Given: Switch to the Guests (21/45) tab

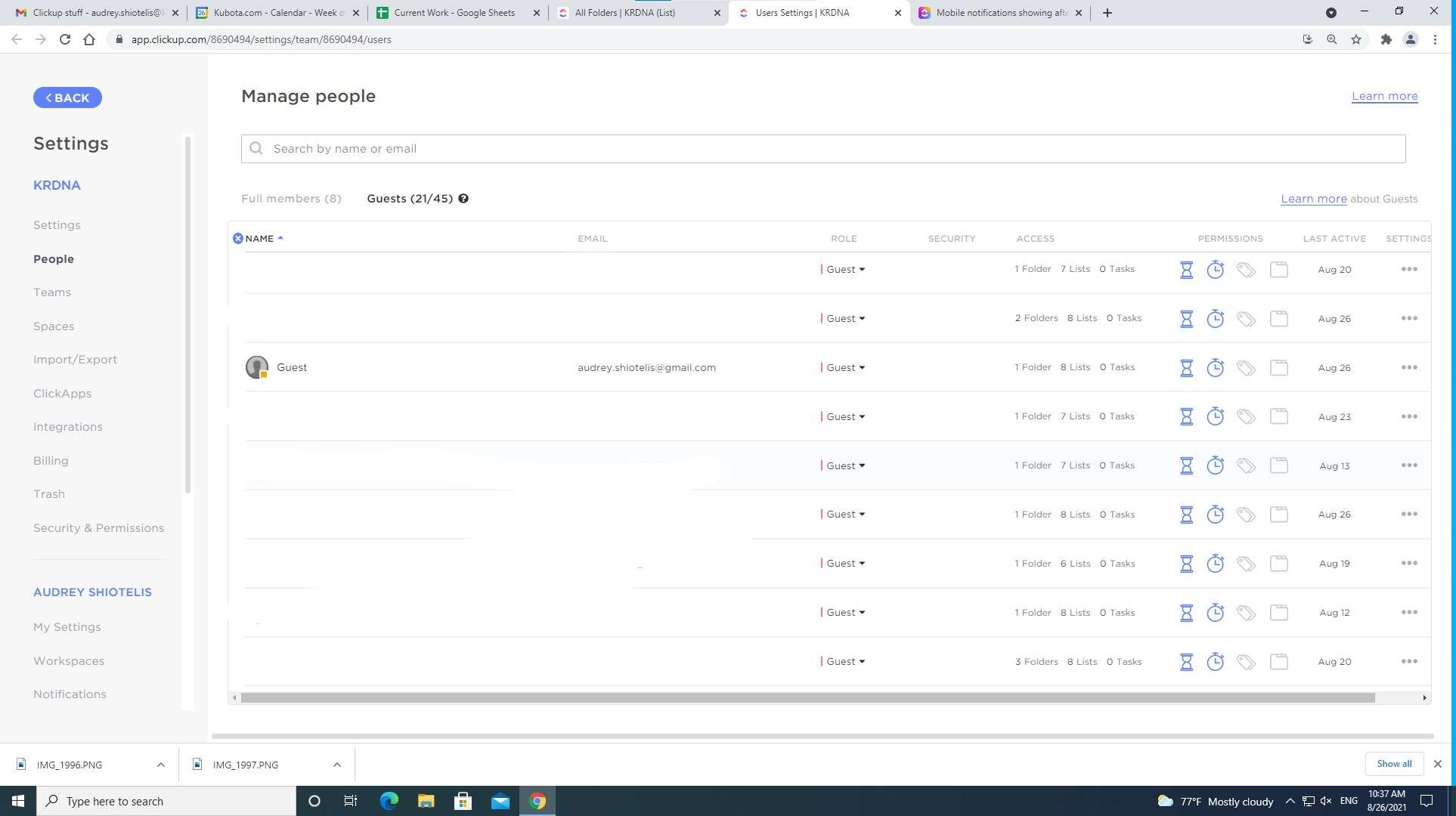Looking at the screenshot, I should tap(410, 199).
